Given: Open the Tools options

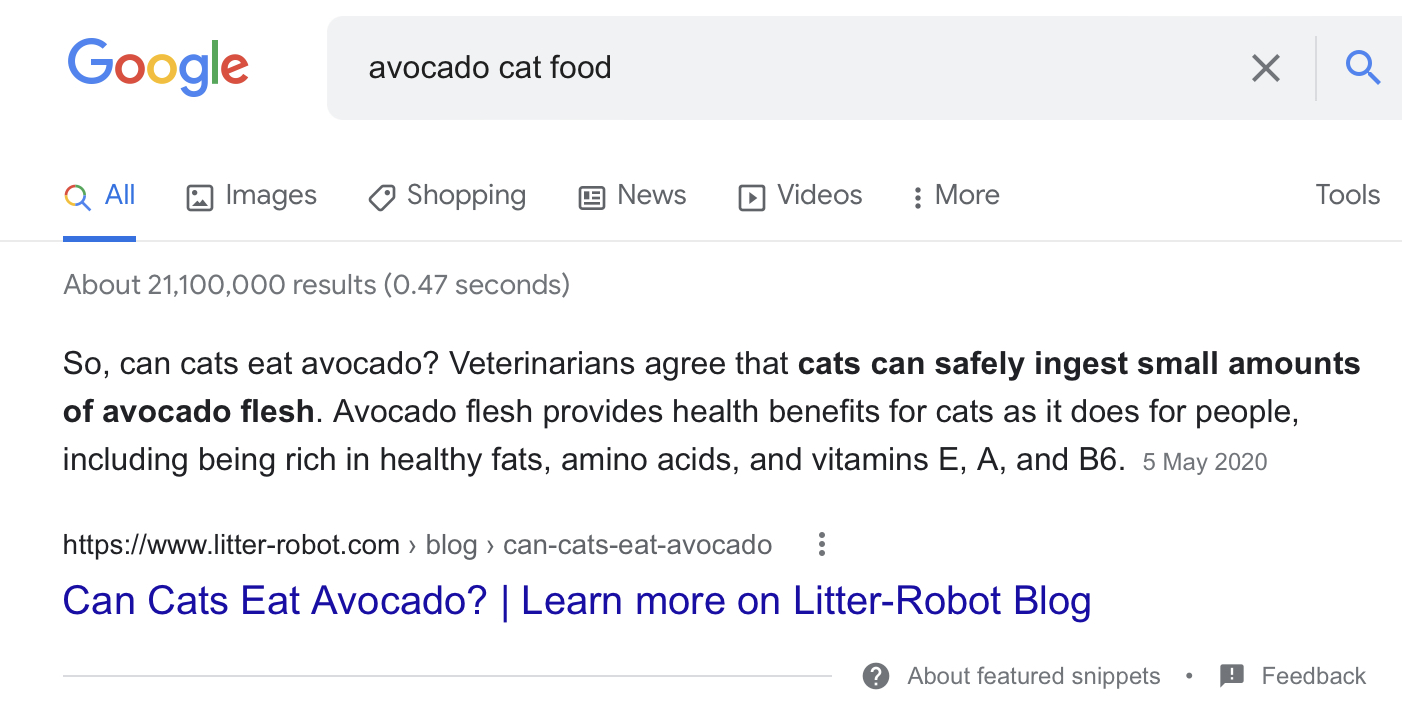Looking at the screenshot, I should (x=1347, y=195).
